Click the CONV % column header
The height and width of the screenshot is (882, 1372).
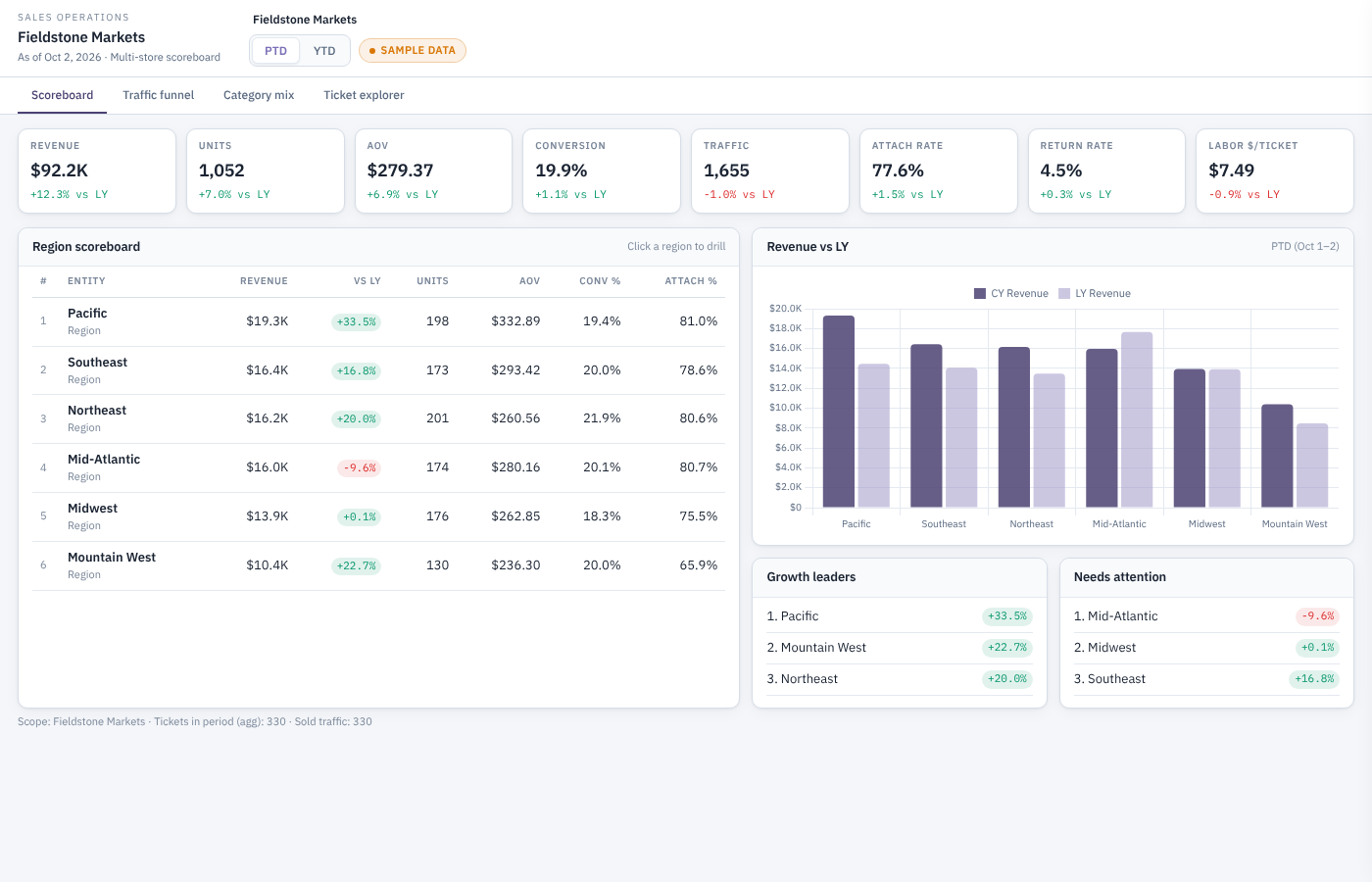600,281
